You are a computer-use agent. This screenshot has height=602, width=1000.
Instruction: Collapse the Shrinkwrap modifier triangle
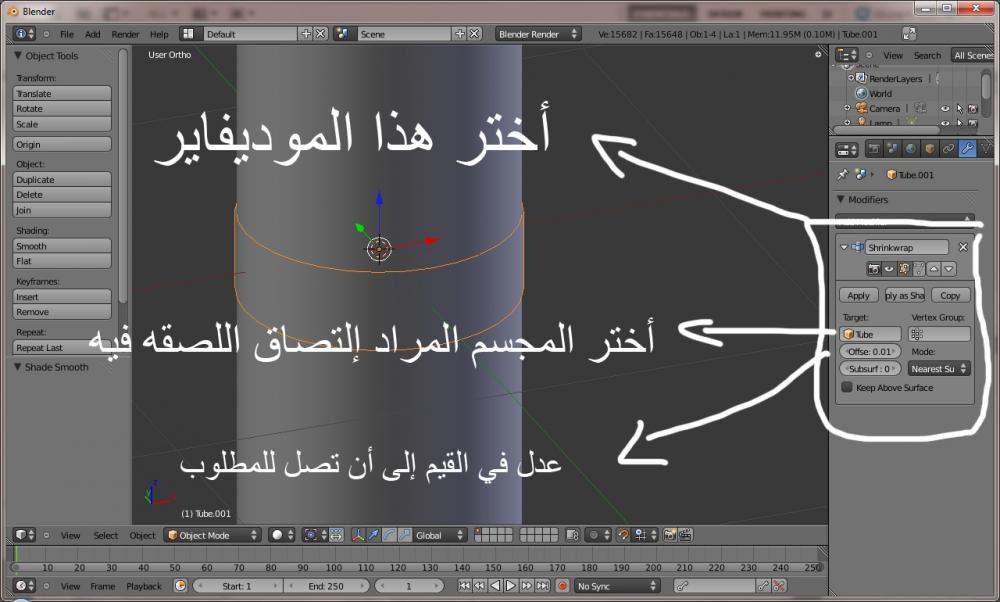844,247
